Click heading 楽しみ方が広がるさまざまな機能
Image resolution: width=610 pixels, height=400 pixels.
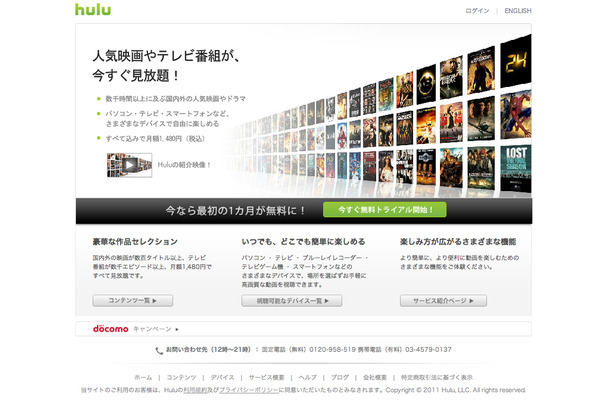[458, 242]
